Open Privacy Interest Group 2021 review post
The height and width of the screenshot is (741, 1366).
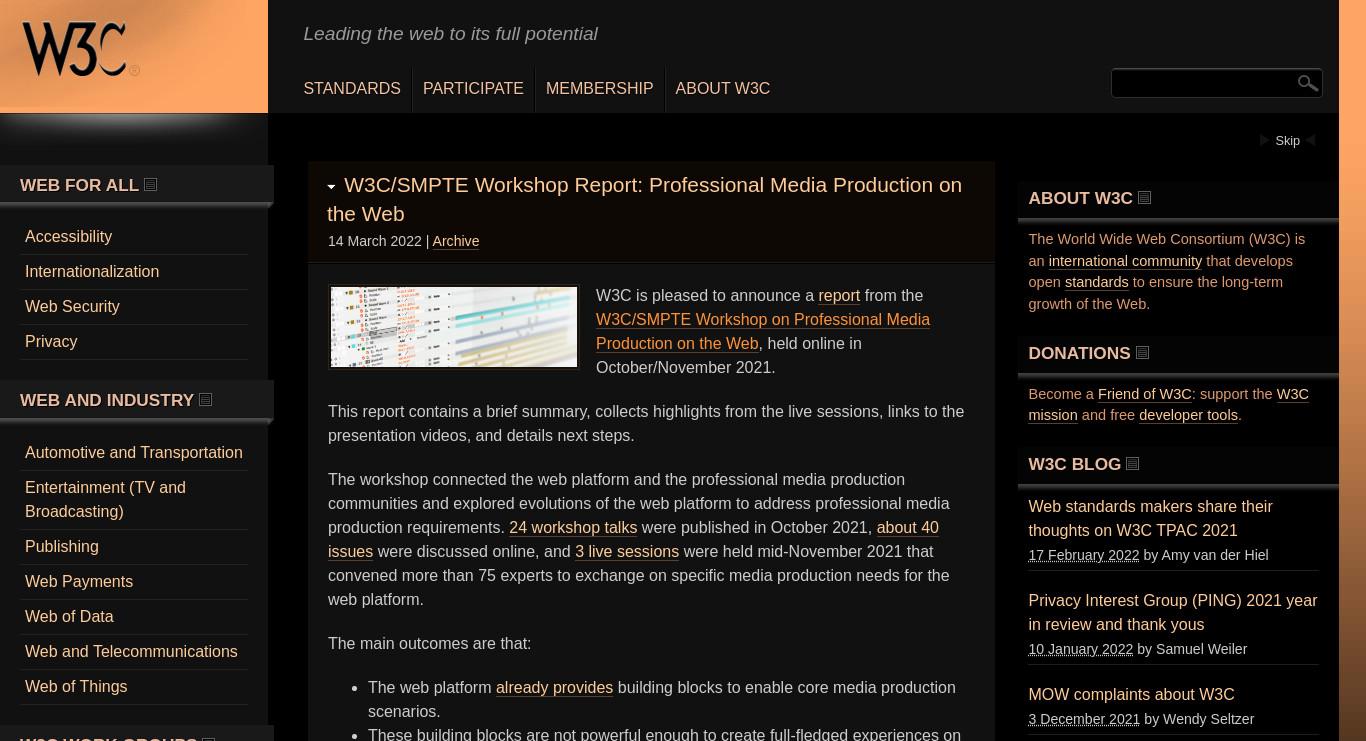pyautogui.click(x=1172, y=612)
